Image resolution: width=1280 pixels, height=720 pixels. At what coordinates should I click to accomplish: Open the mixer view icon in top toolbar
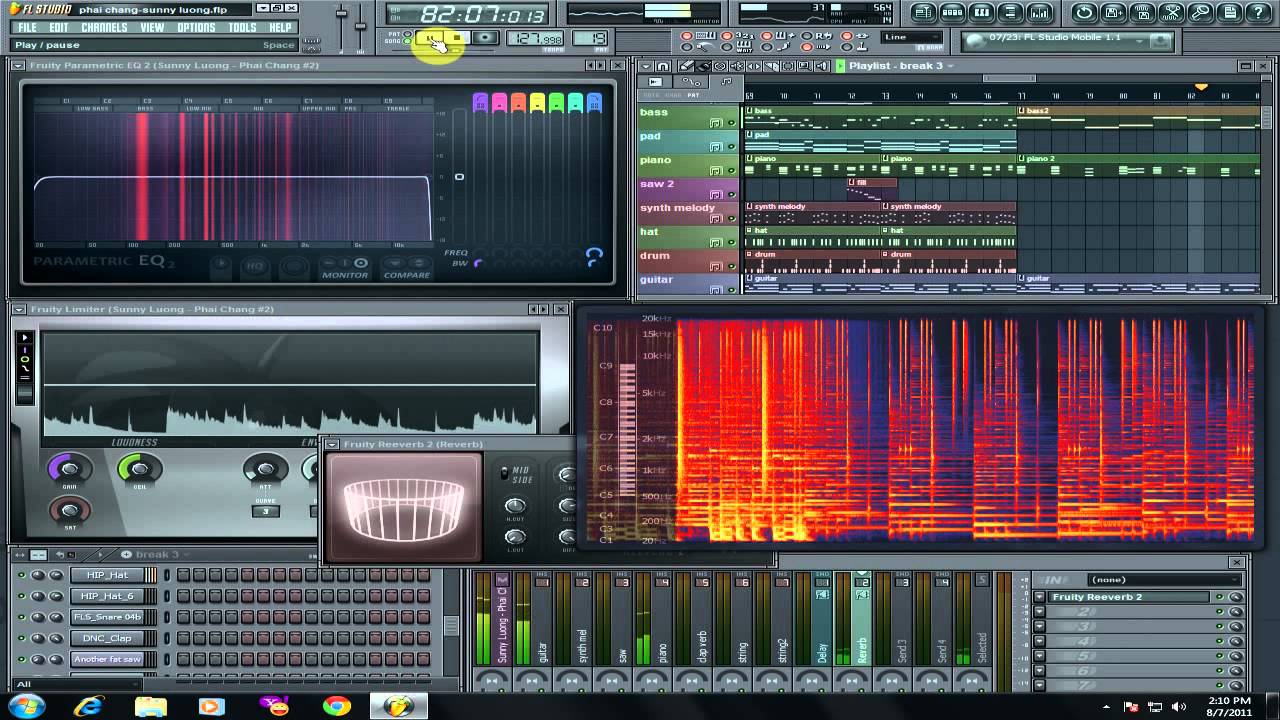tap(1040, 13)
